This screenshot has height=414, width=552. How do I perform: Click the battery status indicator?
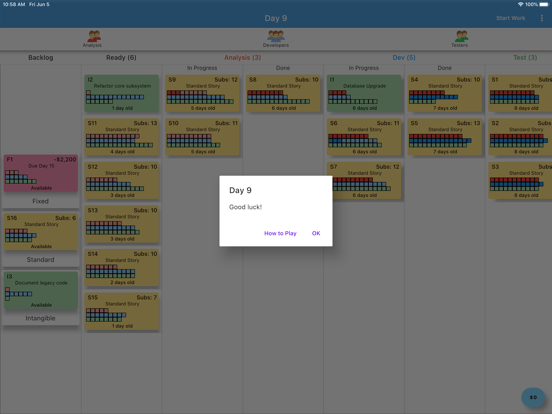[x=544, y=4]
